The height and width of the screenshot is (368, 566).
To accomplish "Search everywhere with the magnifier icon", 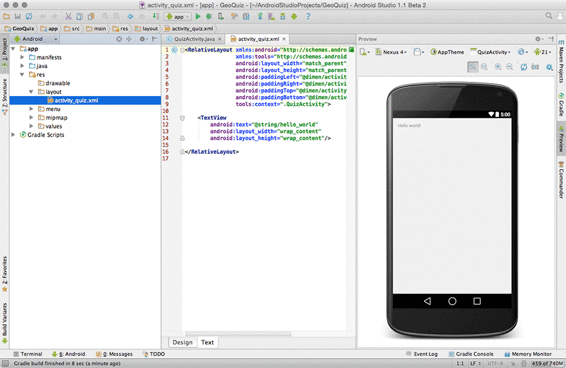I will point(549,16).
